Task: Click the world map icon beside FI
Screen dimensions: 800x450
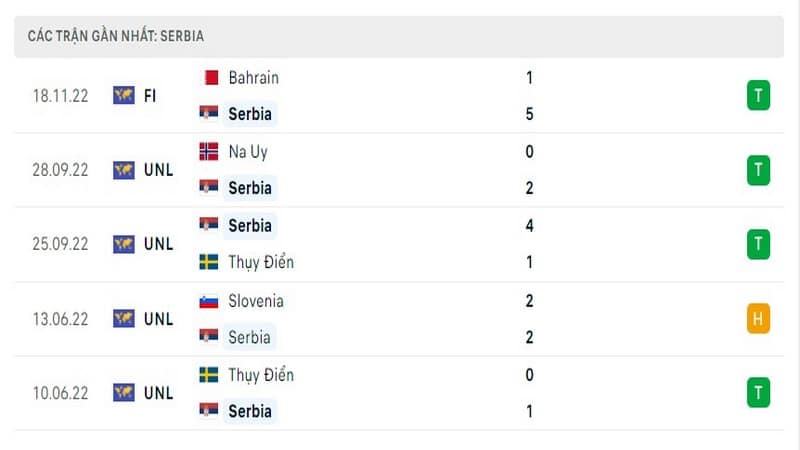Action: [124, 95]
